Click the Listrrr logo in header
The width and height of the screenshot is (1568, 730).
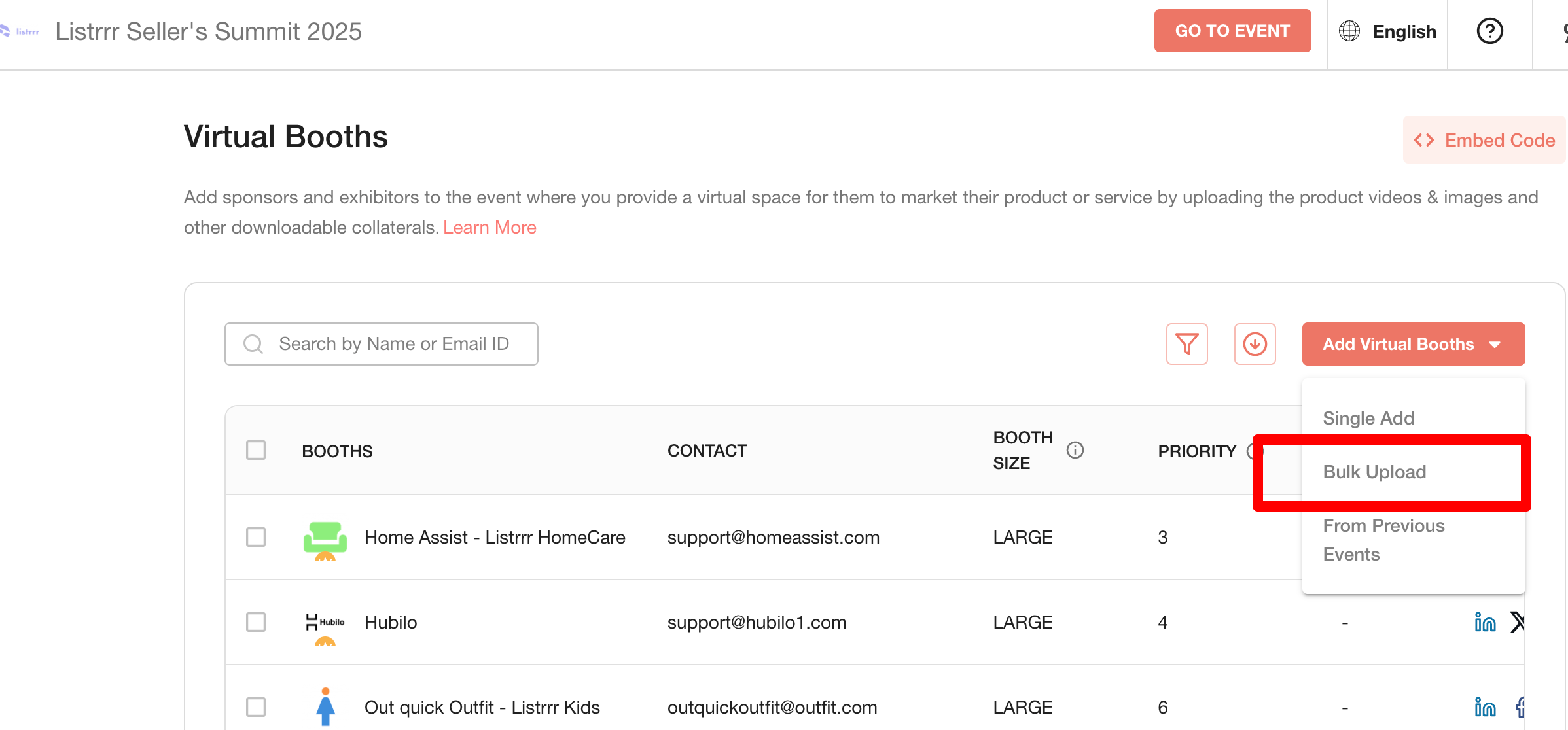pos(21,31)
